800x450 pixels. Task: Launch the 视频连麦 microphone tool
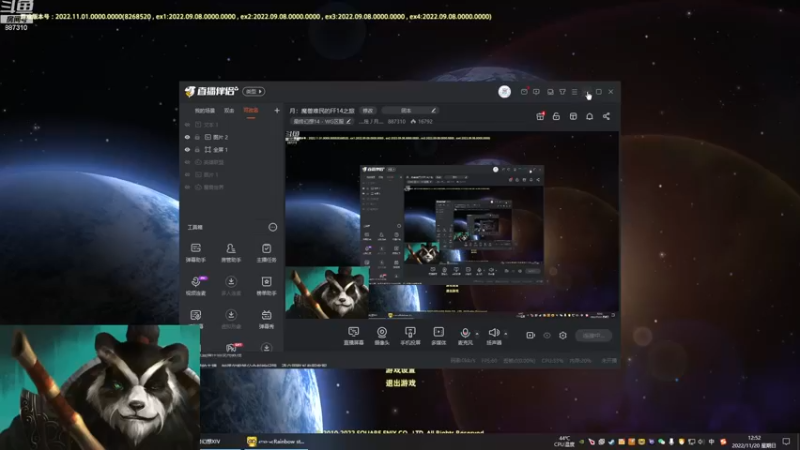[x=196, y=286]
